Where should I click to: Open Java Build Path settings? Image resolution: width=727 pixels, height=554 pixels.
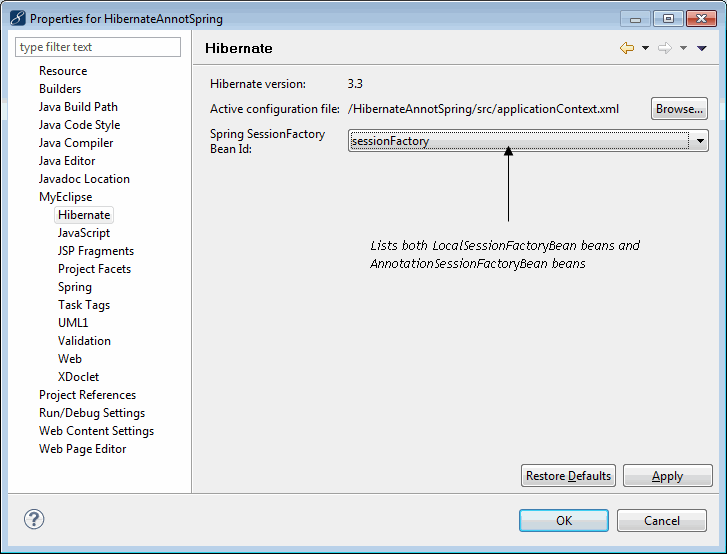click(x=78, y=107)
